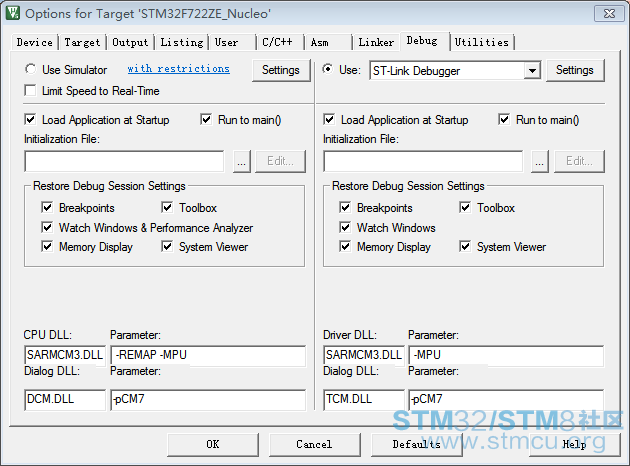Select the Use hardware debugger radio button
The height and width of the screenshot is (466, 630).
coord(328,69)
